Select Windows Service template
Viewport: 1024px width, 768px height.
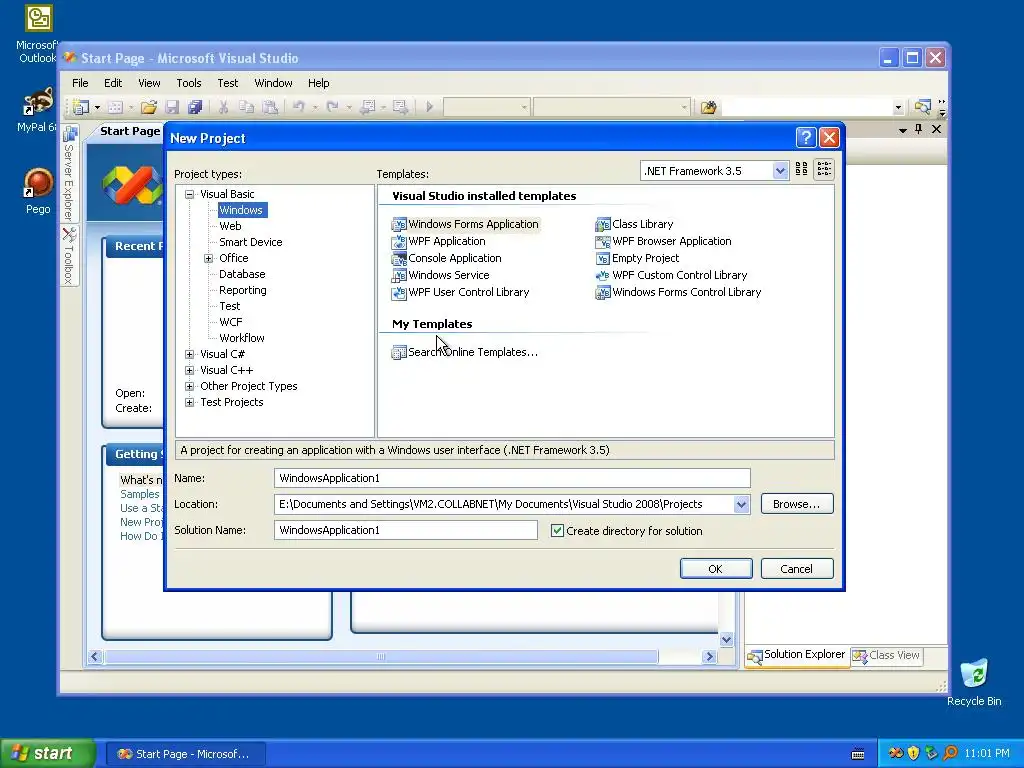coord(441,275)
